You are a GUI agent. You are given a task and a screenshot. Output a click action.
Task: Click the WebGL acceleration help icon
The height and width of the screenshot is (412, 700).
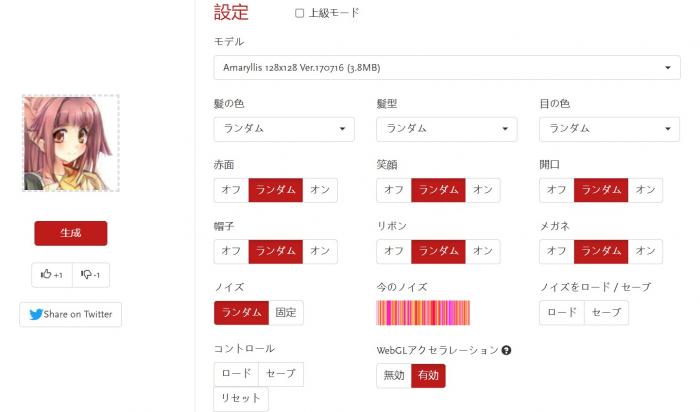506,350
